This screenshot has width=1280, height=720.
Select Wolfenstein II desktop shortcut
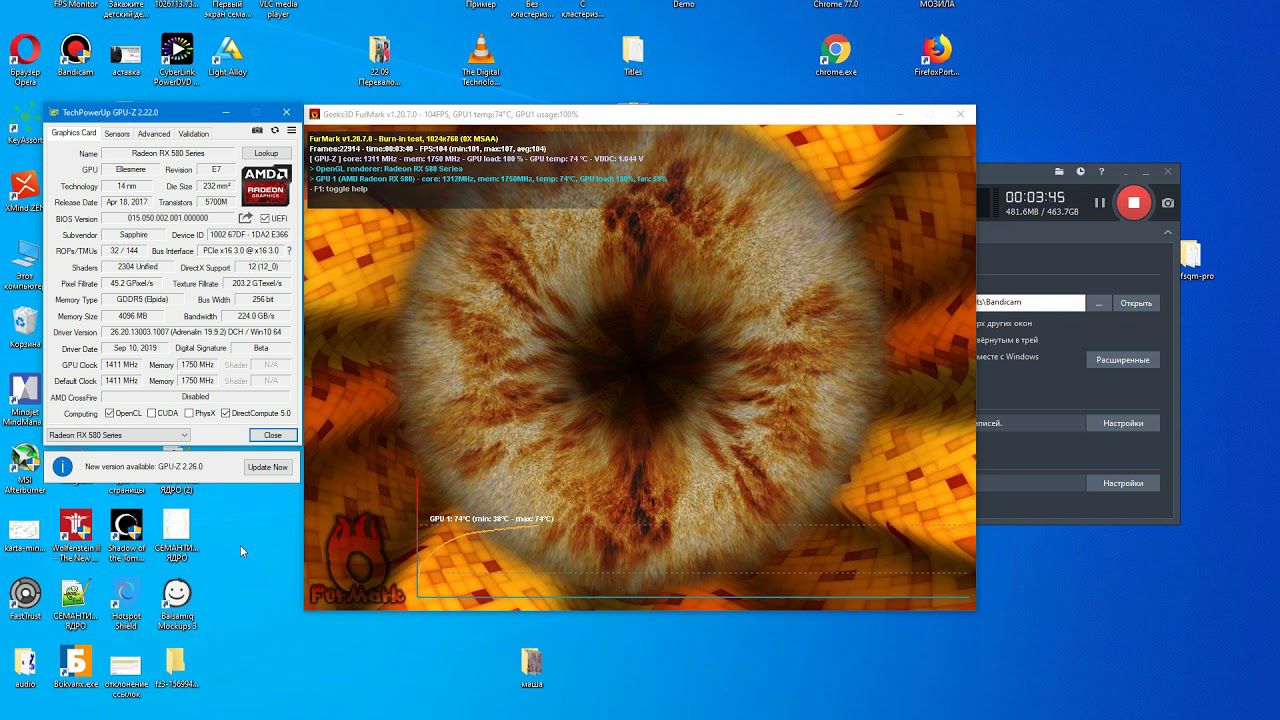click(x=76, y=536)
